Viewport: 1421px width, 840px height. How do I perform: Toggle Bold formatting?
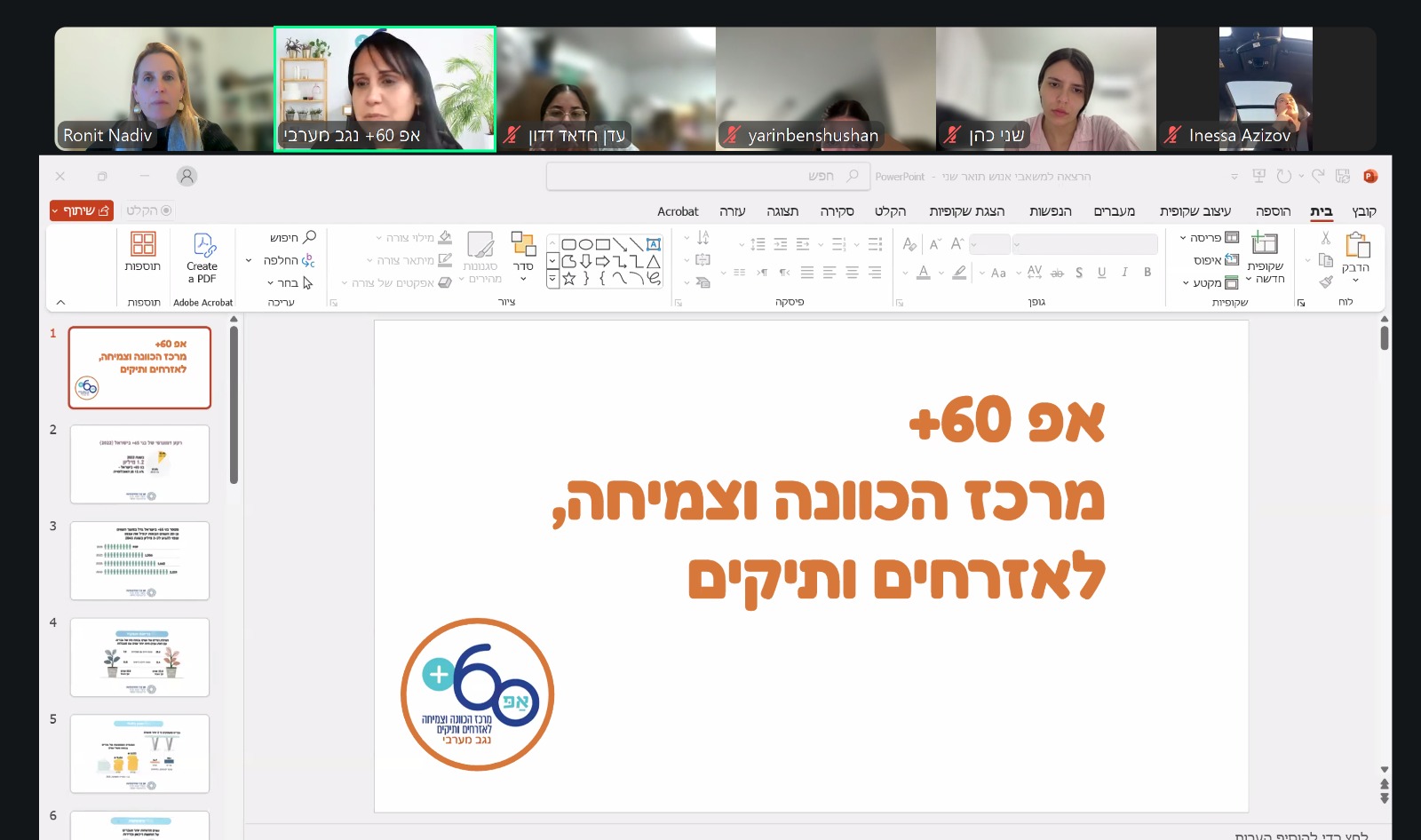pos(1147,273)
